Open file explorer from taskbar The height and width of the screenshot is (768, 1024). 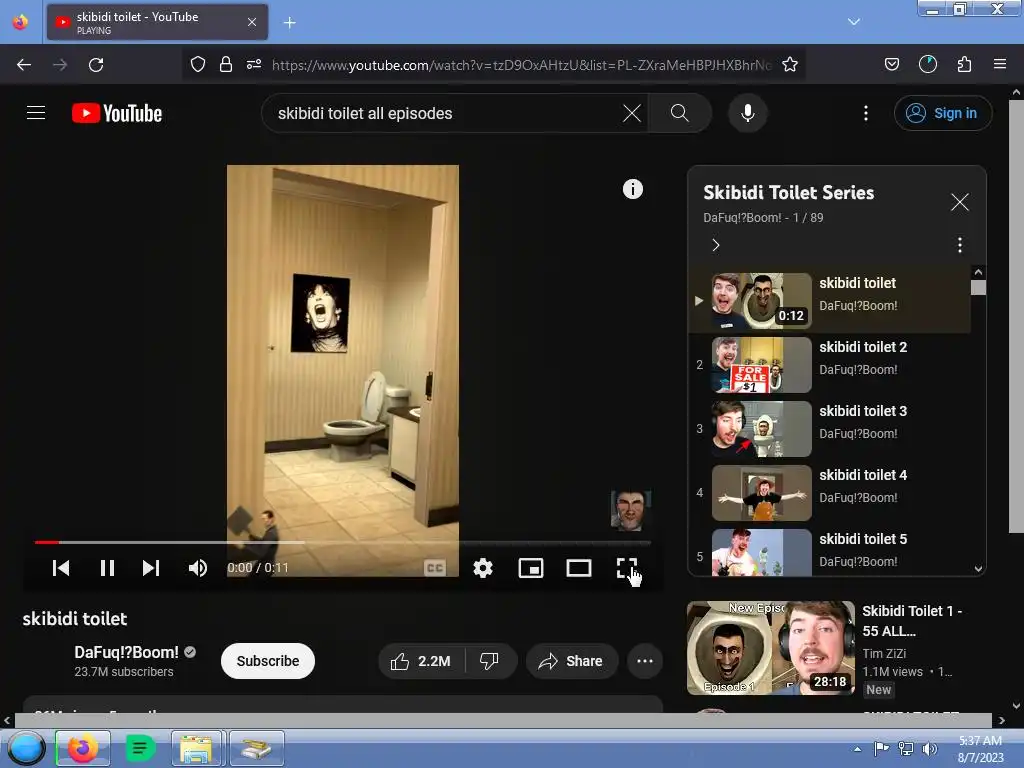point(197,748)
